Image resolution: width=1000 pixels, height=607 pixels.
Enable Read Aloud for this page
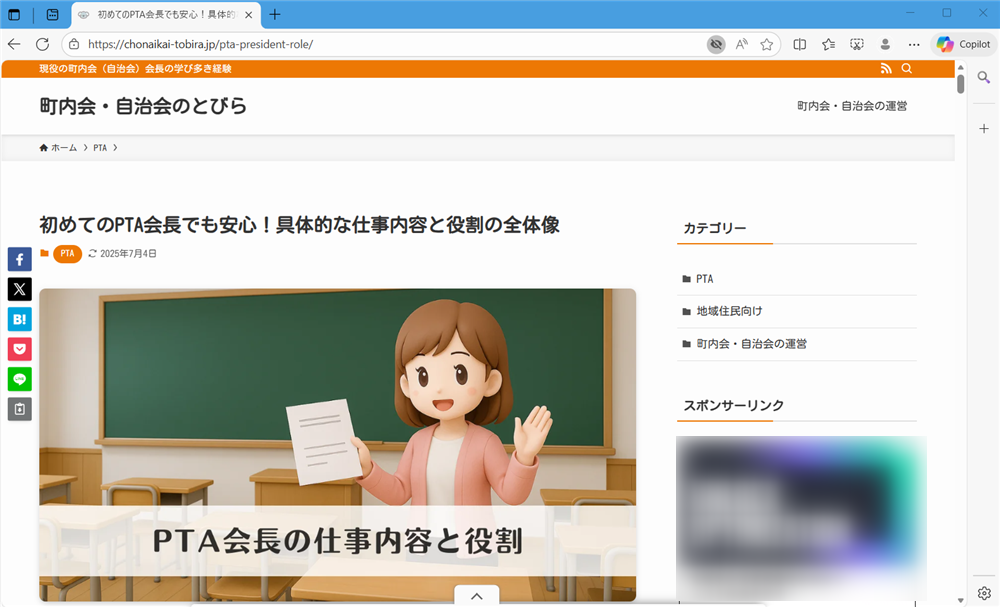pos(742,44)
